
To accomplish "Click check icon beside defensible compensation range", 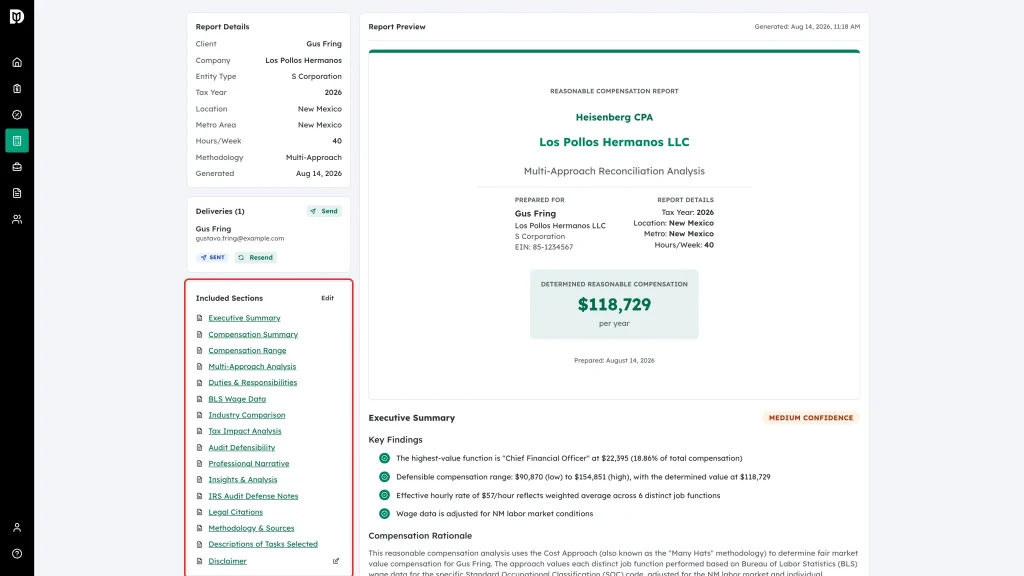I will click(x=385, y=477).
